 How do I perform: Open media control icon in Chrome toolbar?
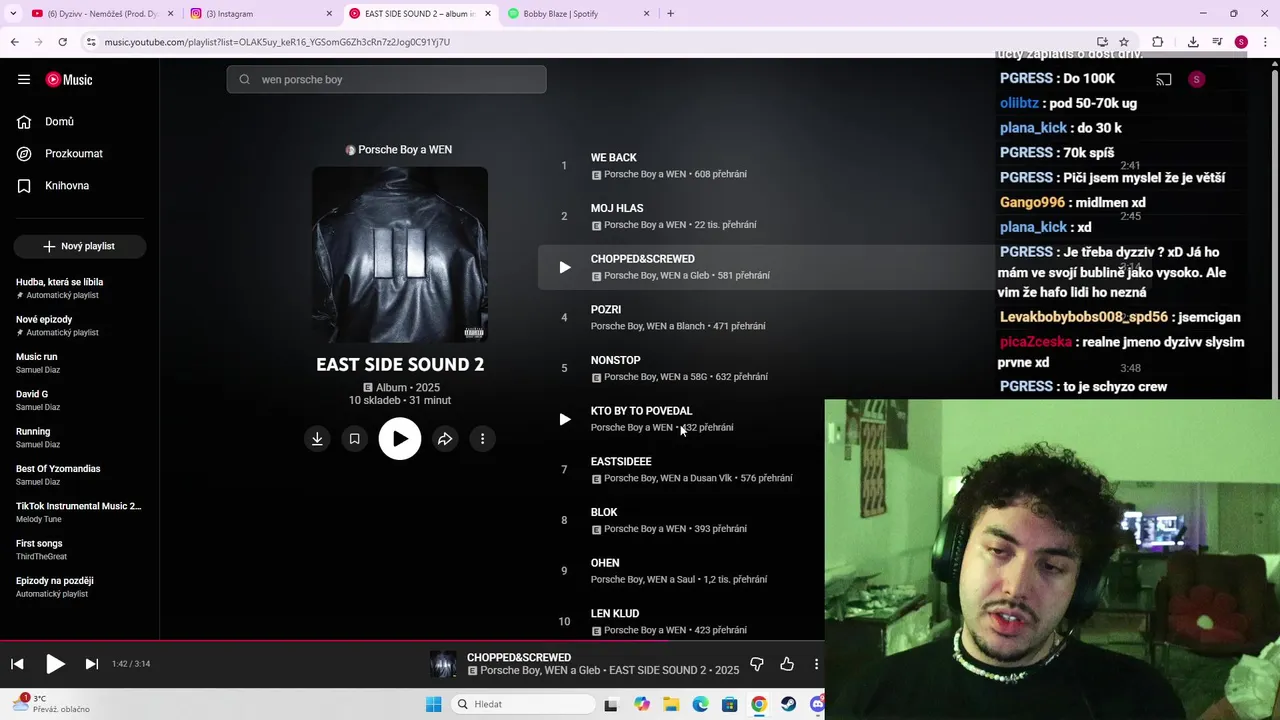coord(1217,42)
